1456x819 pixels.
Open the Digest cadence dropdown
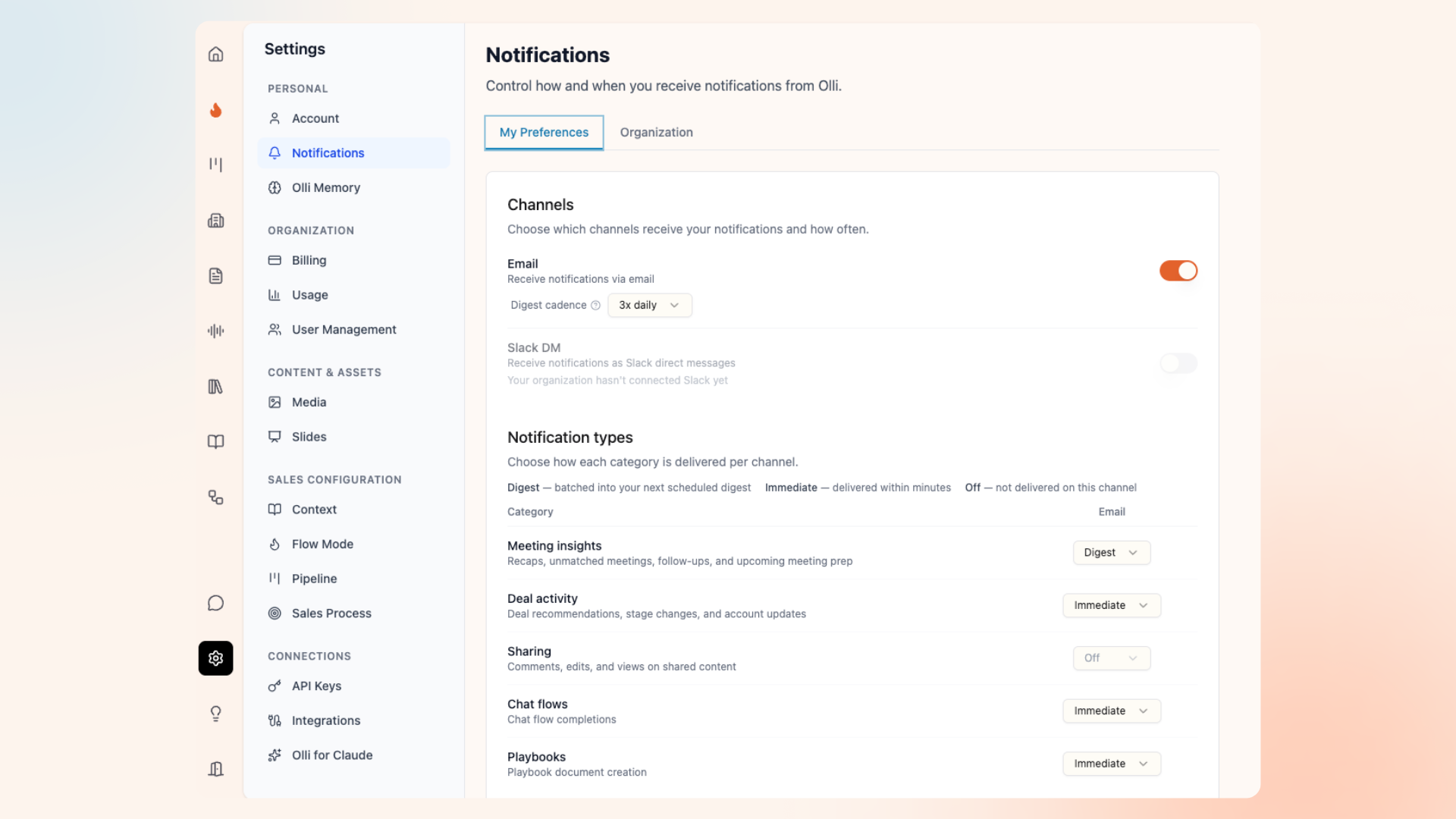tap(649, 305)
